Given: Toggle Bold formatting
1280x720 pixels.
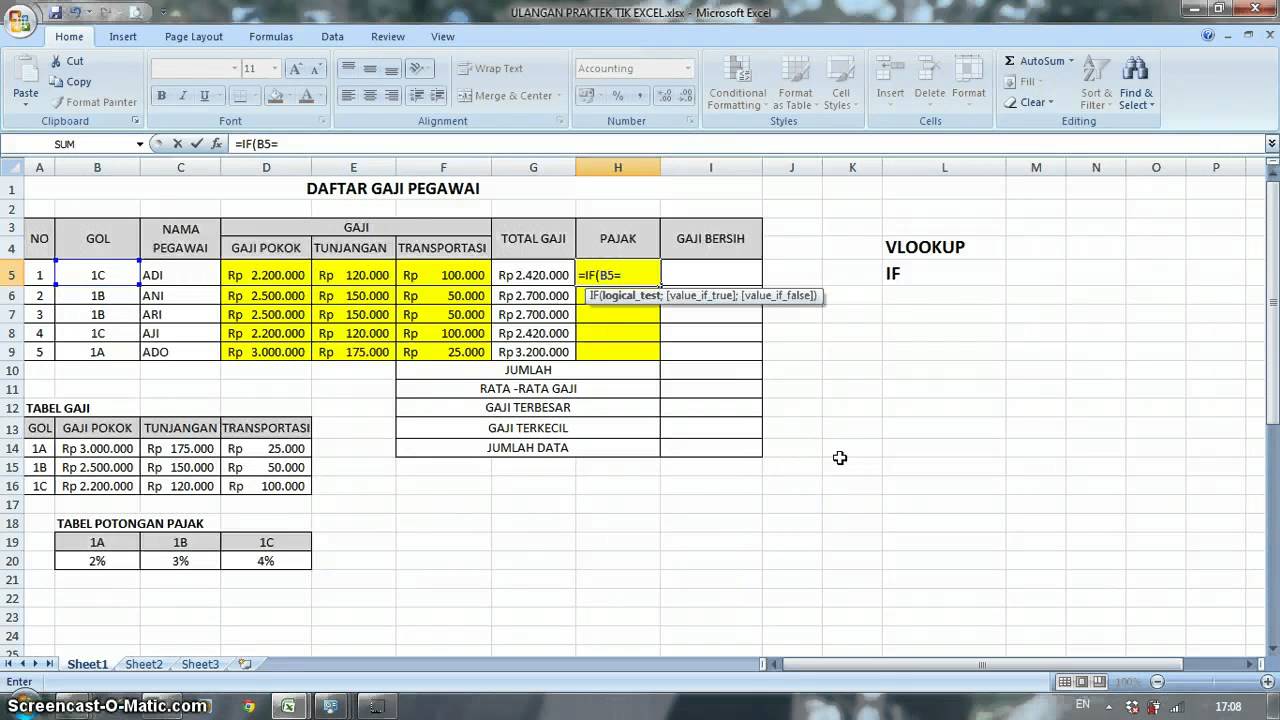Looking at the screenshot, I should click(161, 96).
